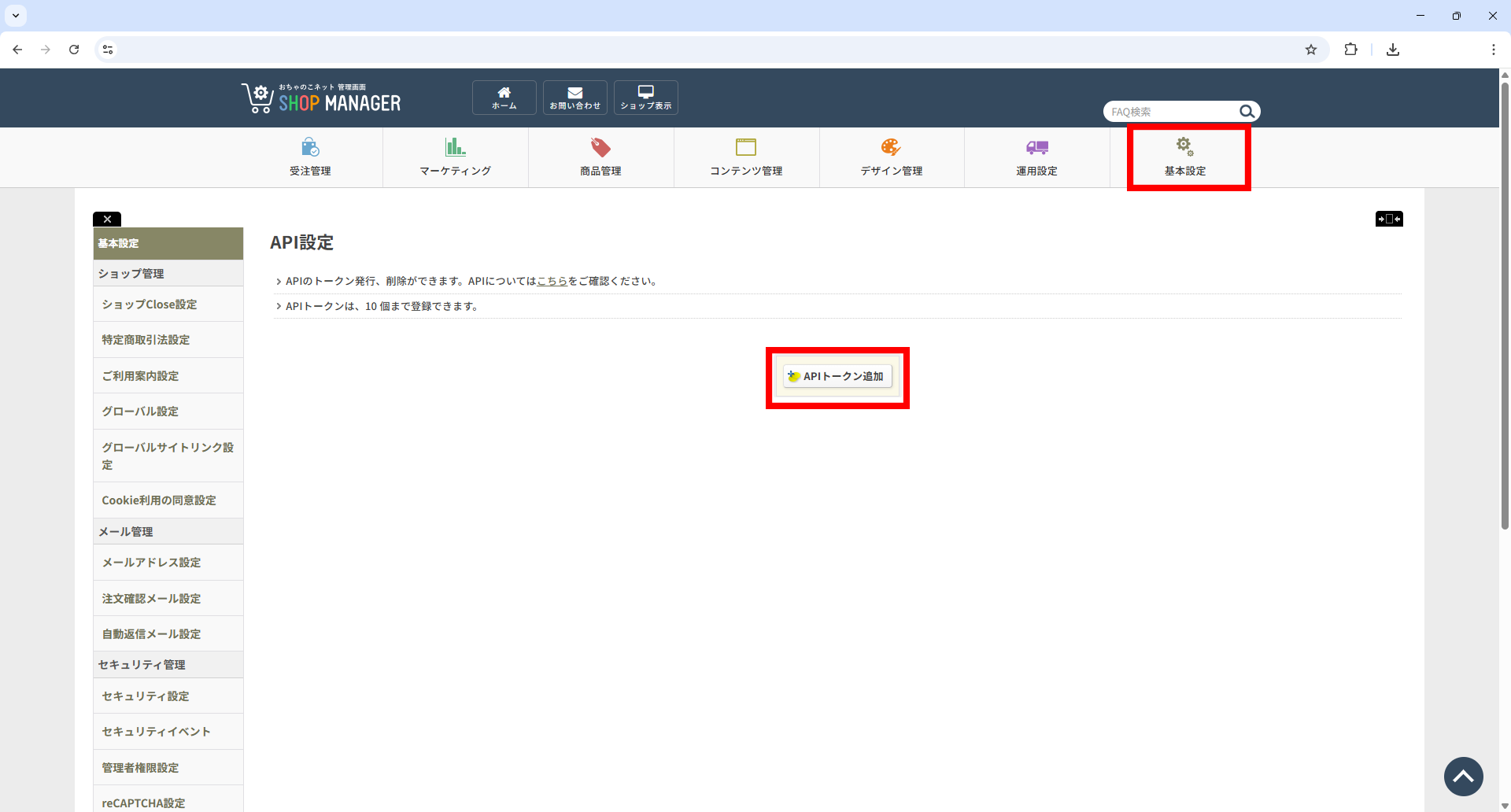The image size is (1511, 812).
Task: Open the browser tab list dropdown arrow
Action: tap(16, 15)
